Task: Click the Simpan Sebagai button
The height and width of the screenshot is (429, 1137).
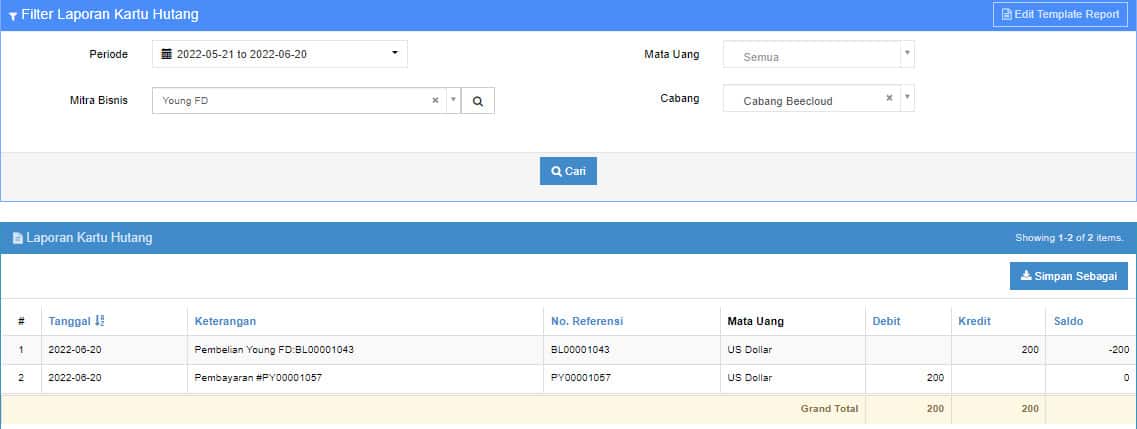Action: [x=1068, y=276]
